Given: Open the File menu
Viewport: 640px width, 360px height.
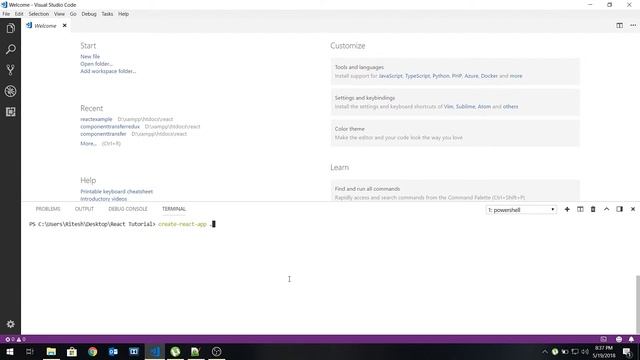Looking at the screenshot, I should tap(6, 14).
